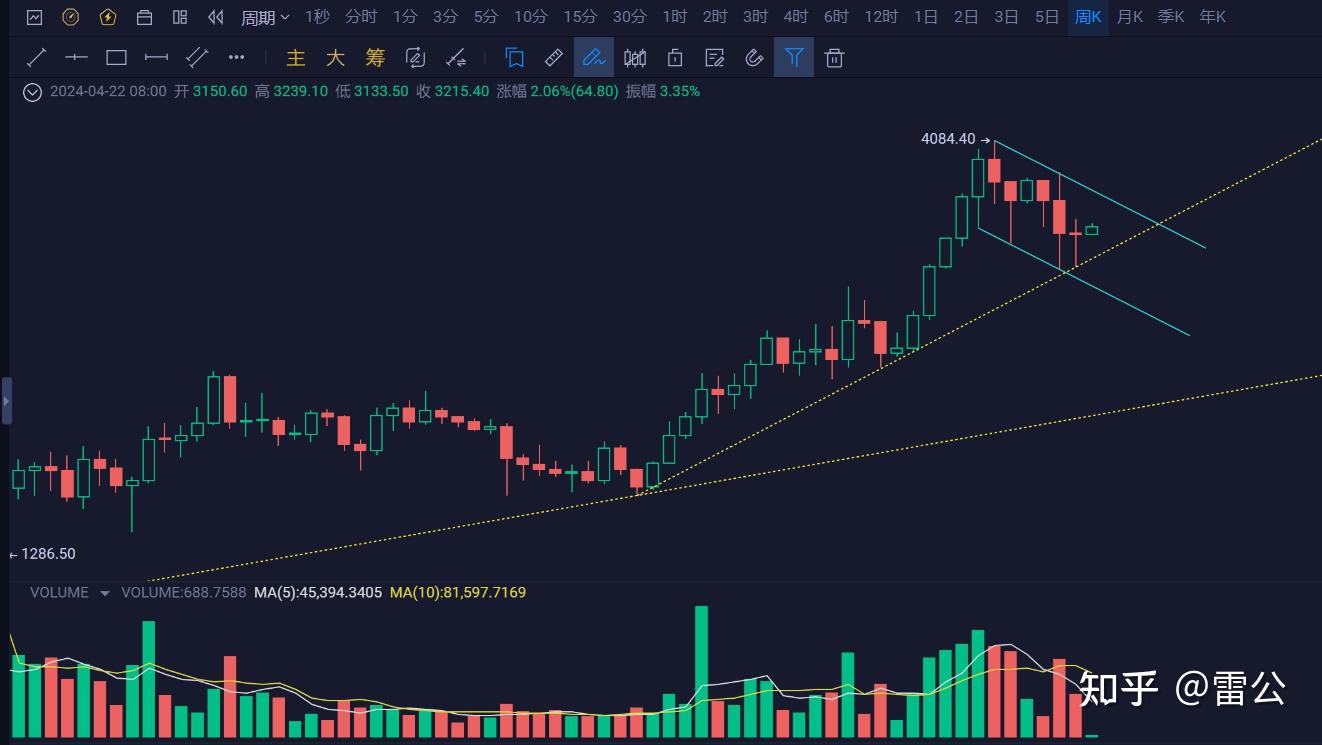
Task: Open the briefcase icon in top bar
Action: click(x=144, y=17)
